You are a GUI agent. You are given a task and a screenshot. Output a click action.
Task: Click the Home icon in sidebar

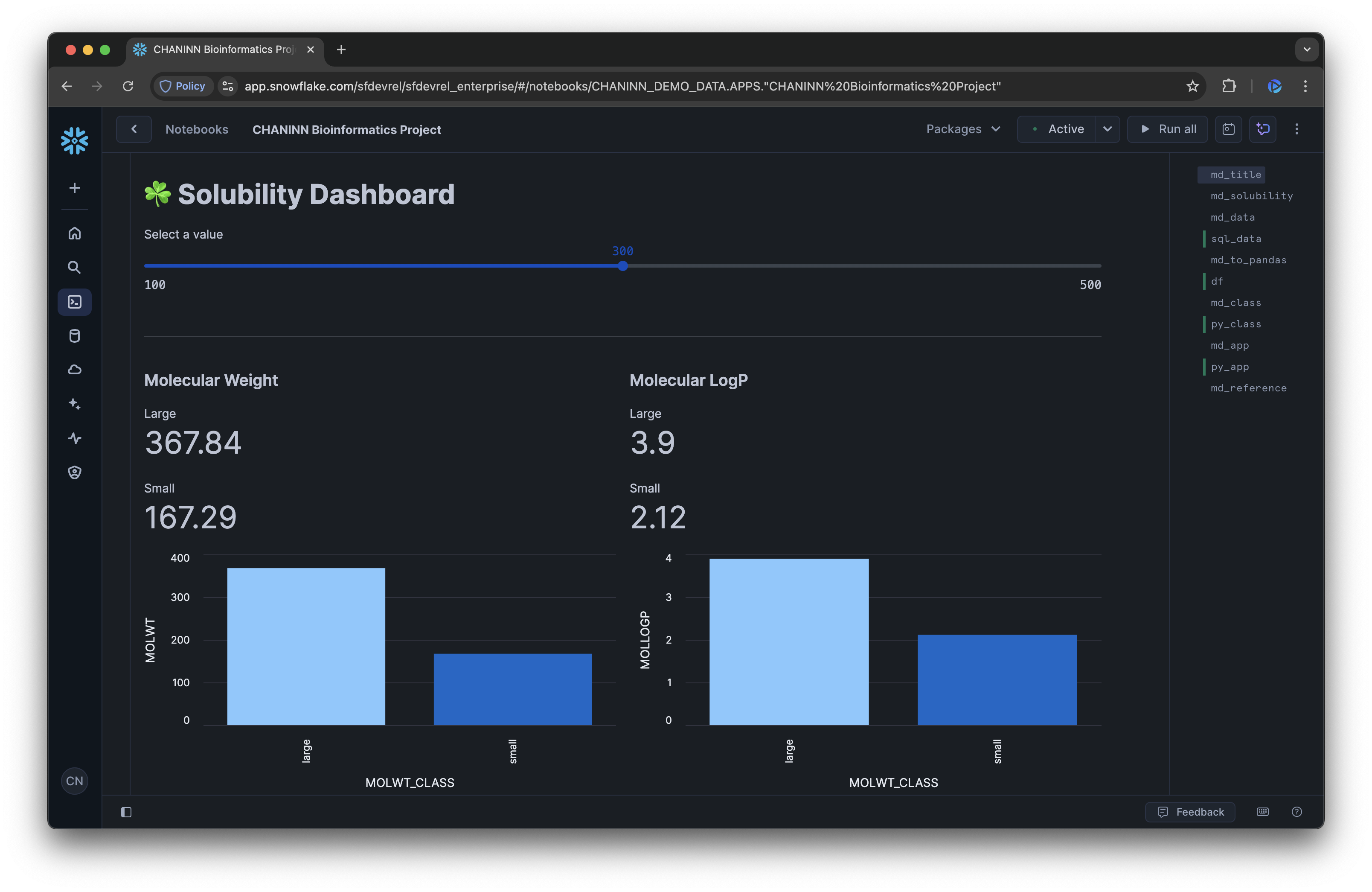click(x=74, y=233)
